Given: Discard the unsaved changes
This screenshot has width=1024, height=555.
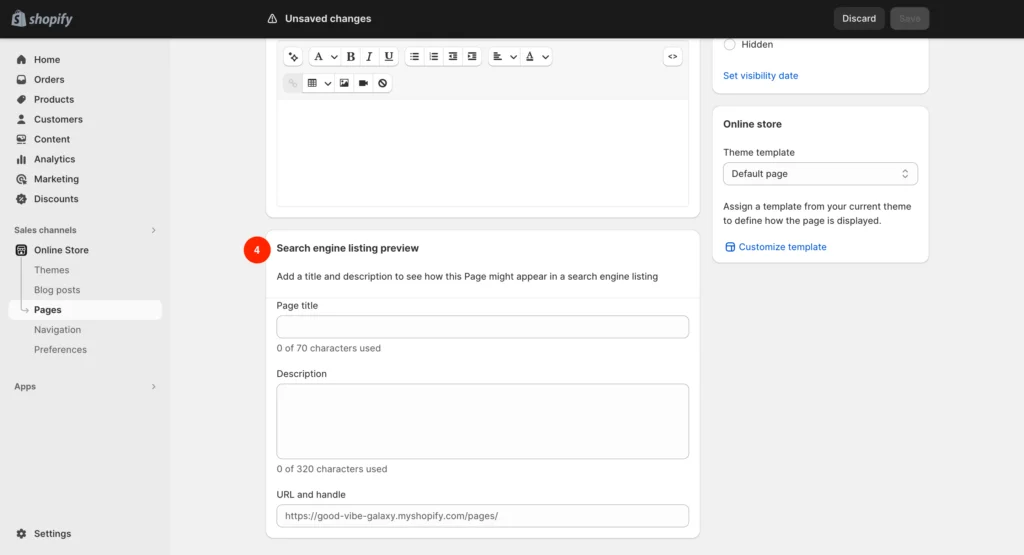Looking at the screenshot, I should click(859, 18).
